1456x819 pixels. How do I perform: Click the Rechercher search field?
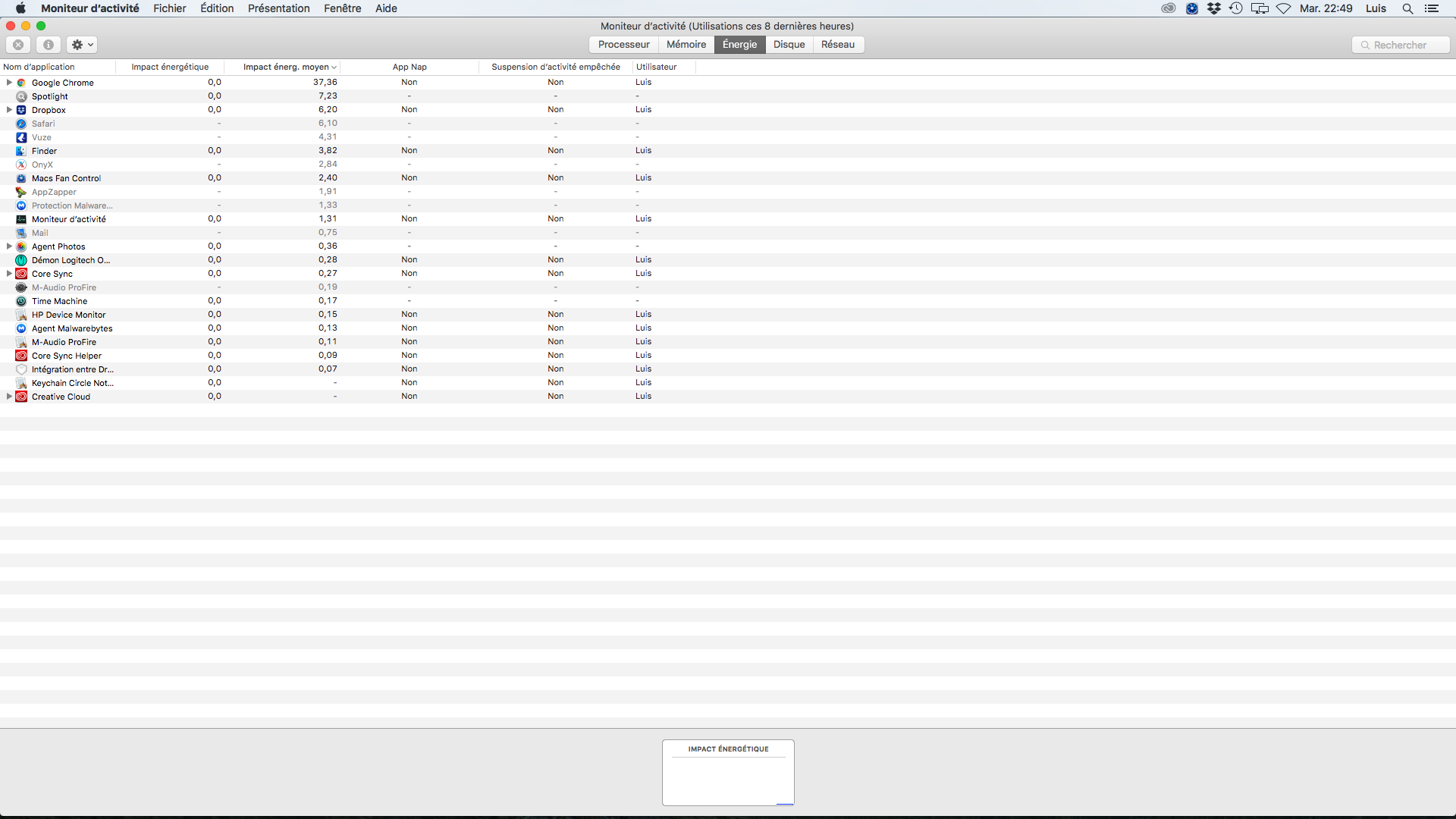tap(1401, 45)
